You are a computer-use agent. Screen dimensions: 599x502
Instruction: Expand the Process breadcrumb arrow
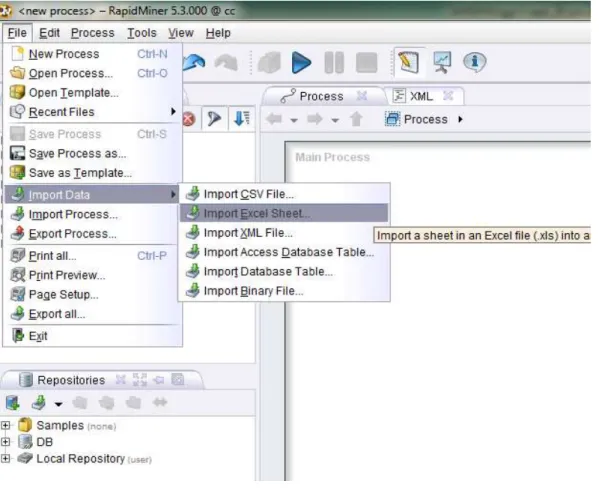[x=460, y=119]
